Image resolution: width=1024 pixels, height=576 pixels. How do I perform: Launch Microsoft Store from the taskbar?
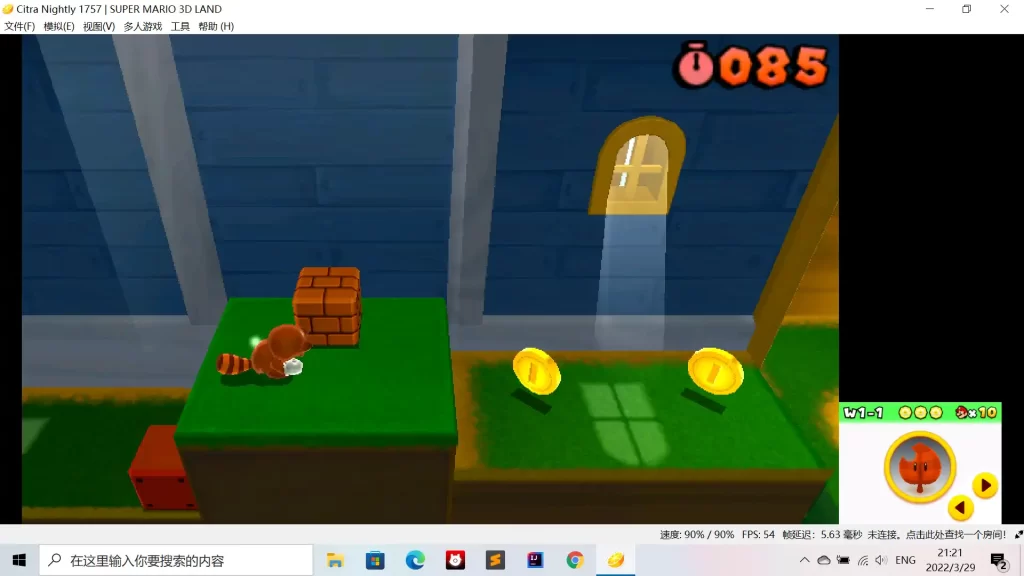point(375,560)
